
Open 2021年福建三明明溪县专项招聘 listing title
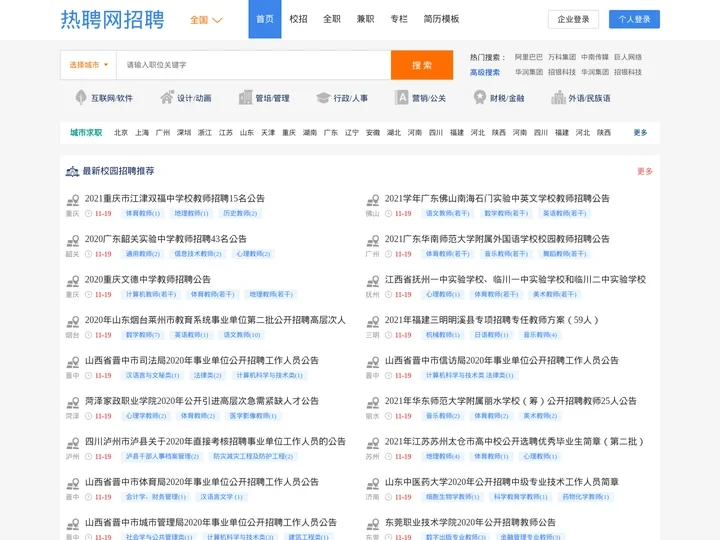pos(492,320)
